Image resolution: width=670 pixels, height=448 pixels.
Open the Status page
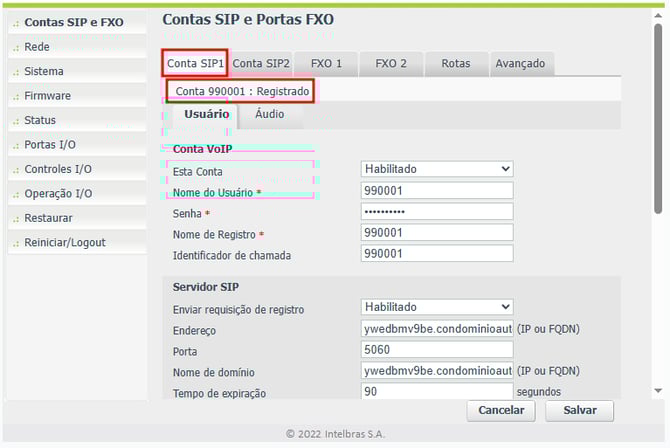point(41,120)
